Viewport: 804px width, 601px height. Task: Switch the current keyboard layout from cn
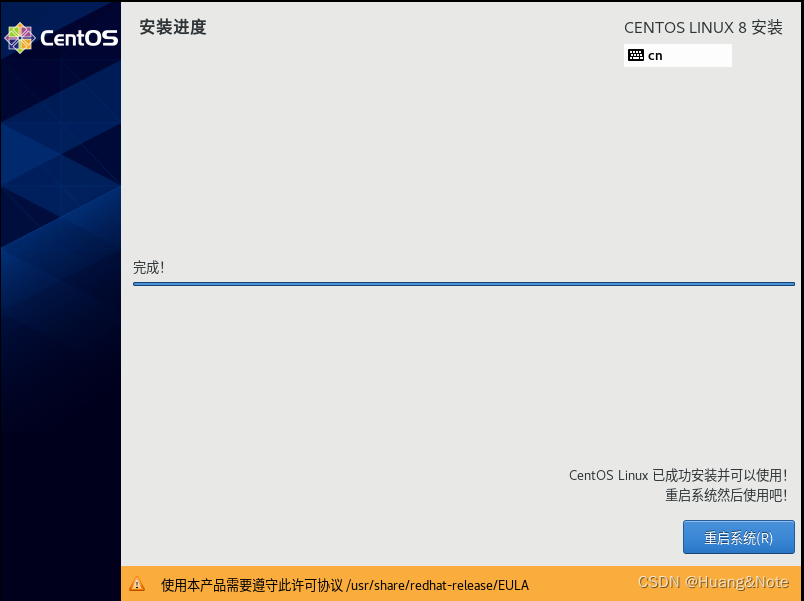pos(678,55)
